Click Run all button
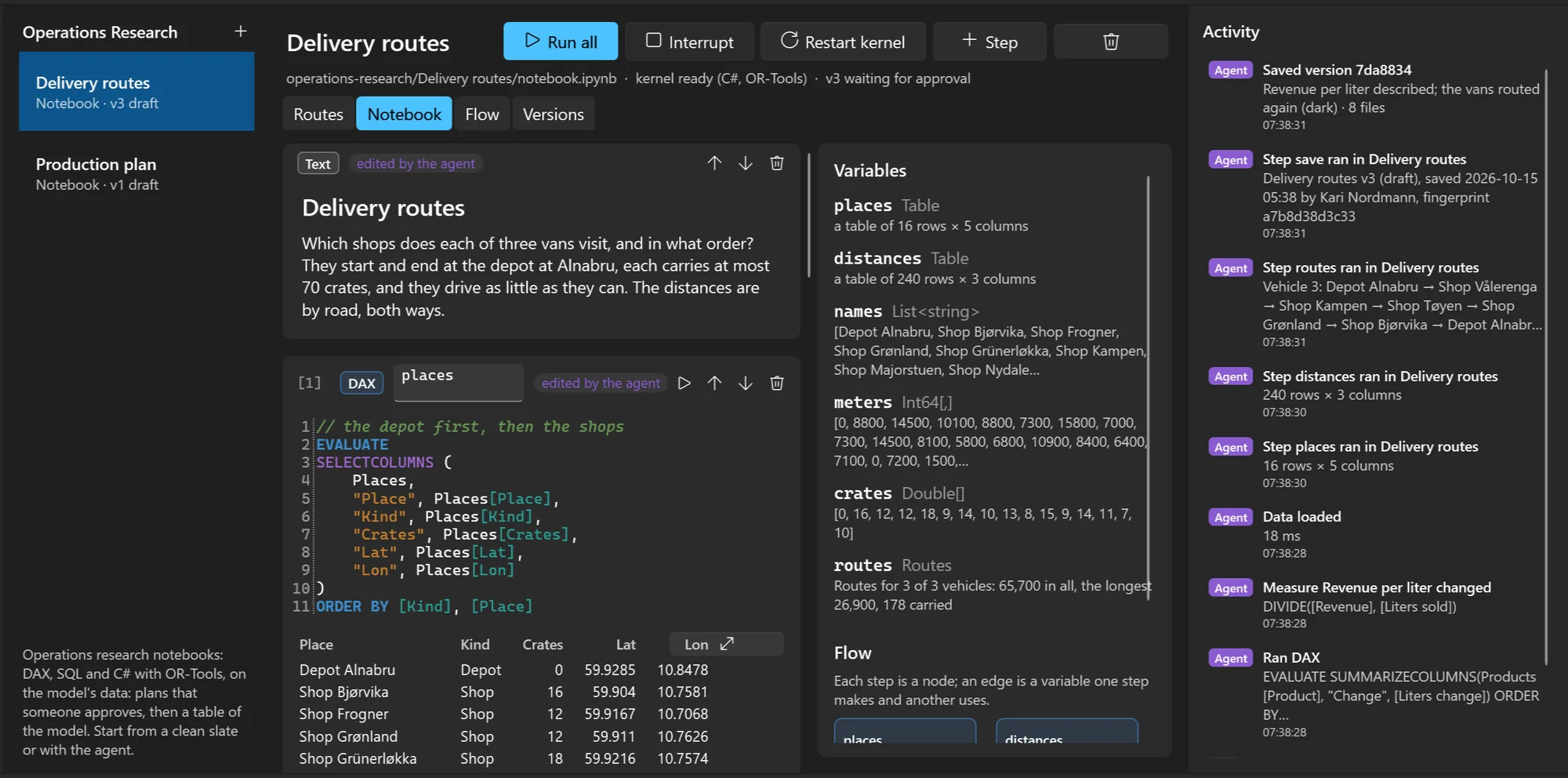 (561, 42)
